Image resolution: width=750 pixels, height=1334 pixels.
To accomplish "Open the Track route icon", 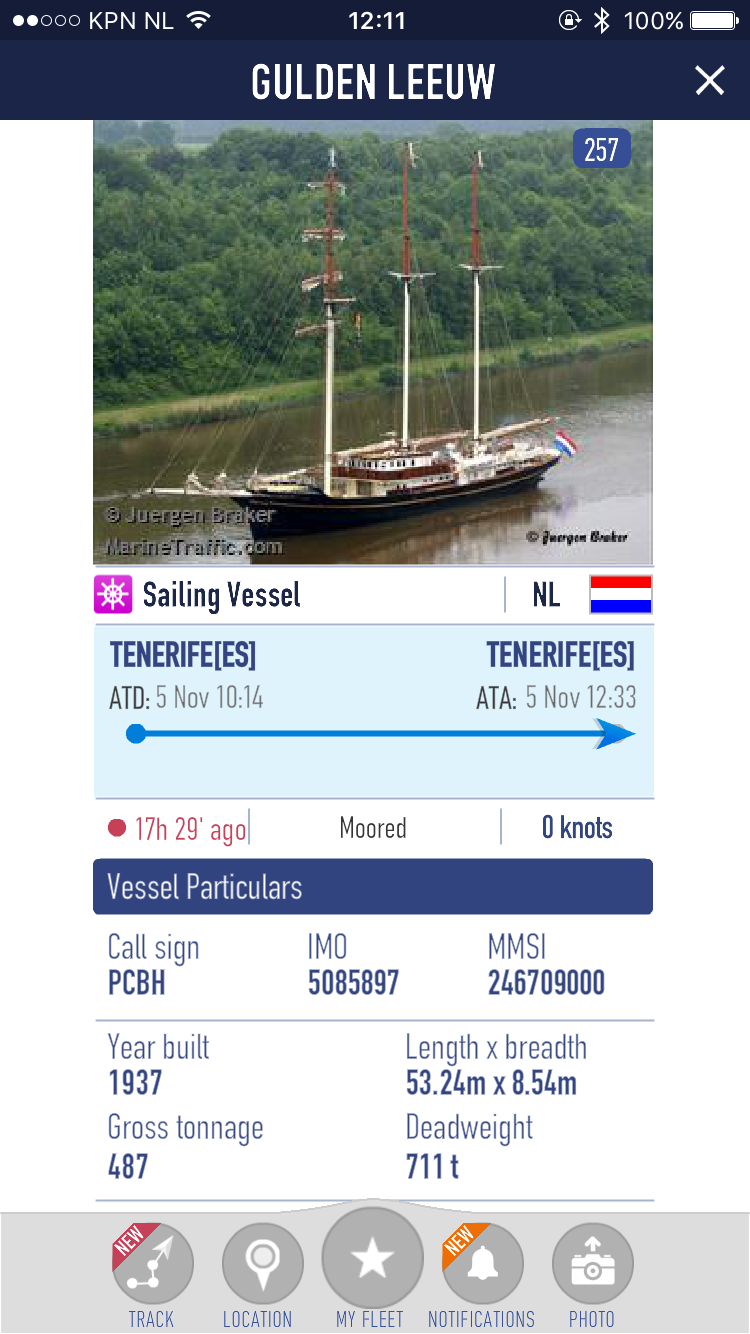I will (152, 1264).
